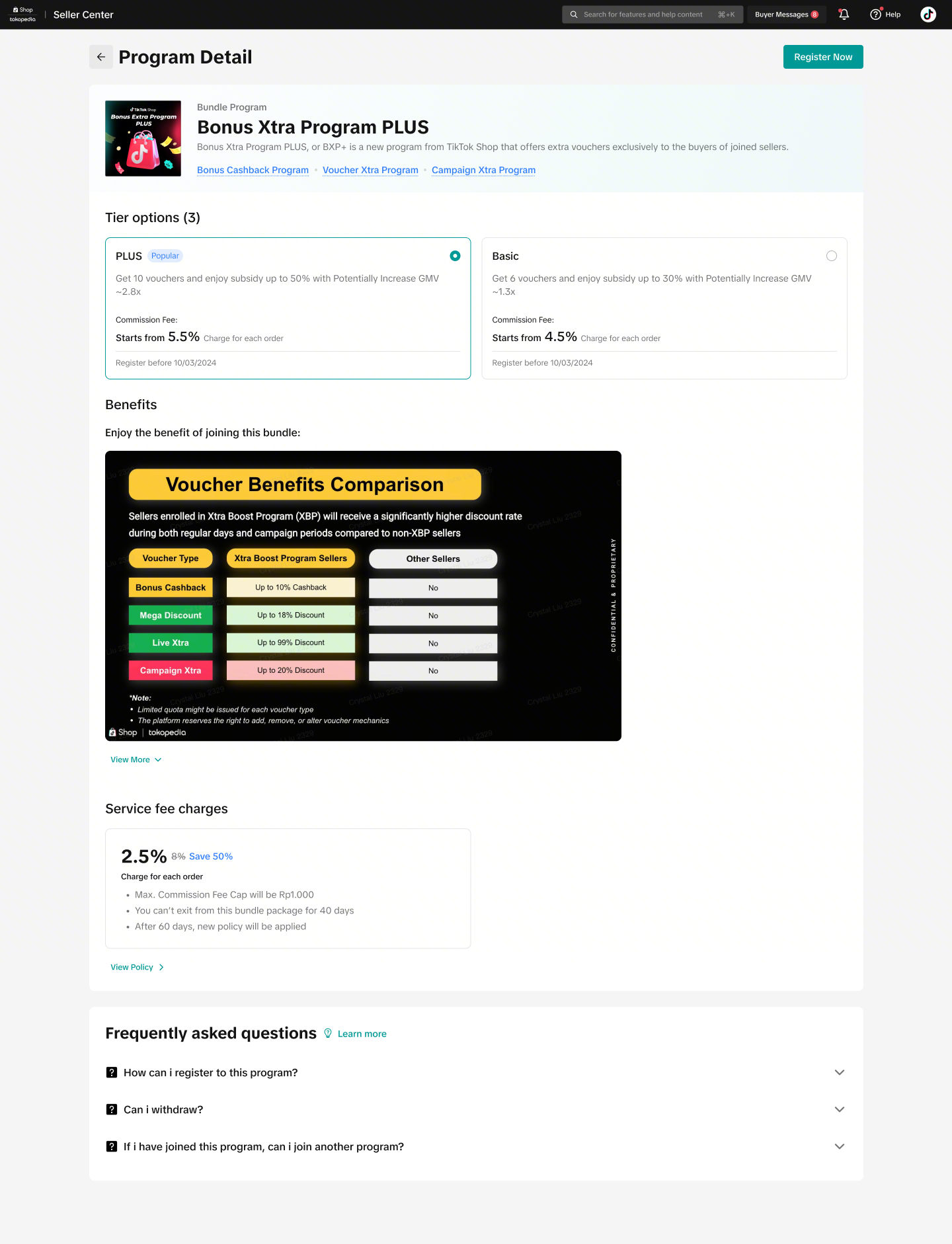Click question icon beside 'If i have joined'
This screenshot has height=1244, width=952.
112,1146
